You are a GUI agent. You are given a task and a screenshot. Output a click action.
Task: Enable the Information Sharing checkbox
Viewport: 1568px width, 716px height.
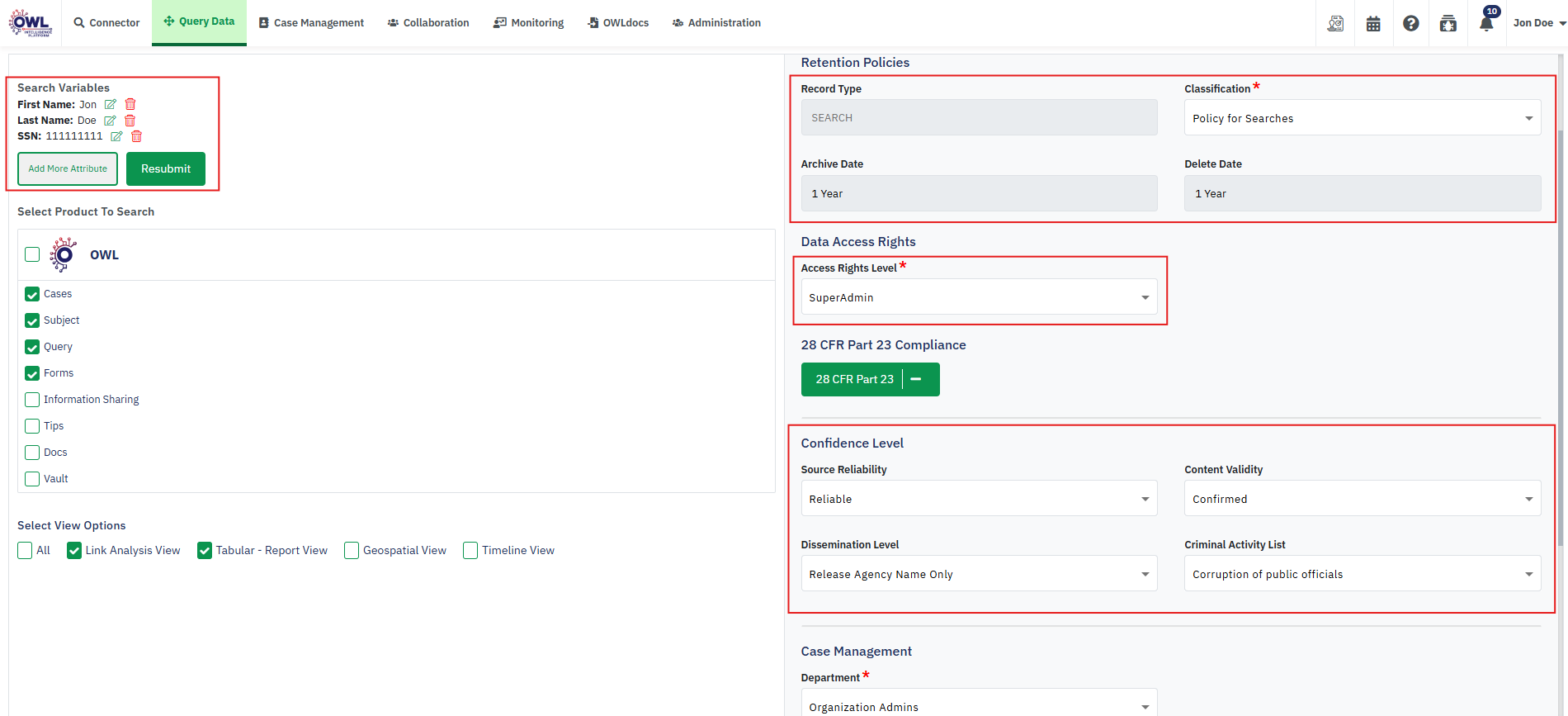[x=32, y=400]
